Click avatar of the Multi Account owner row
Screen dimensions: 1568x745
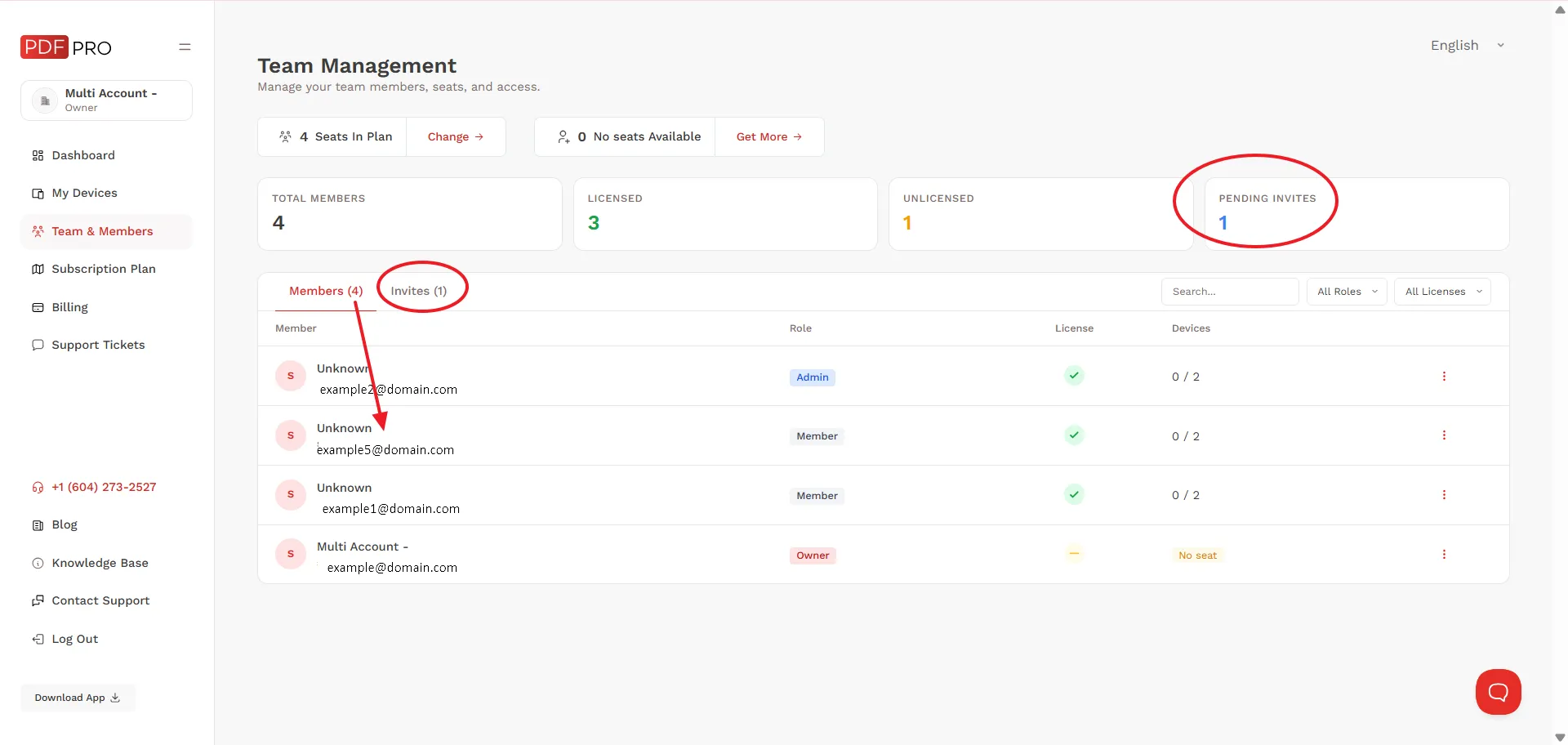pos(290,554)
